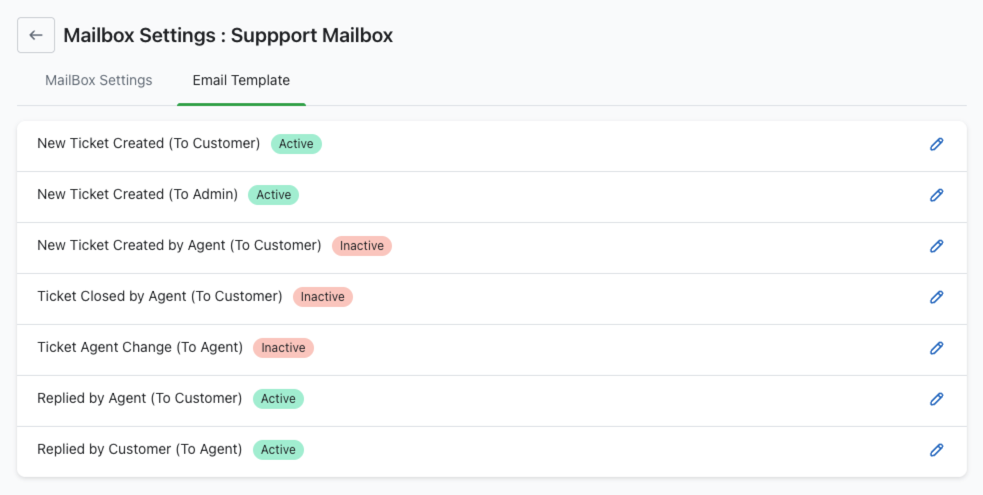
Task: Click Active badge on Replied by Customer
Action: [x=278, y=450]
